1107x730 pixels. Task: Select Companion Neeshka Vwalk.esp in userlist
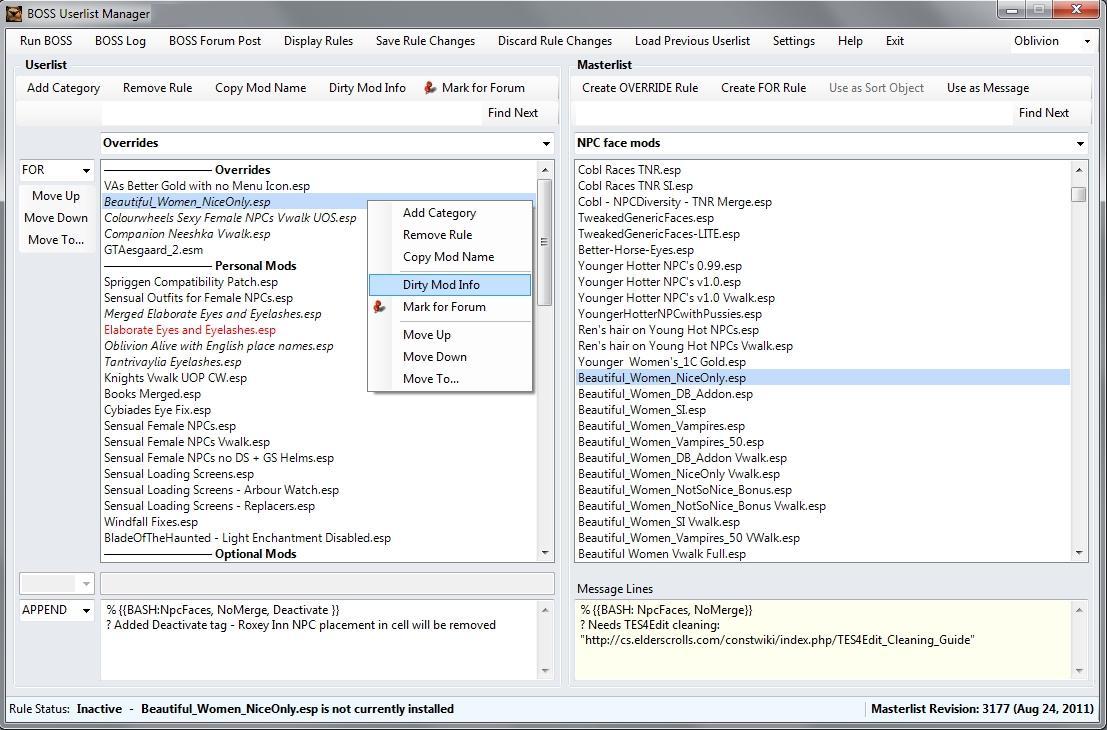coord(187,234)
